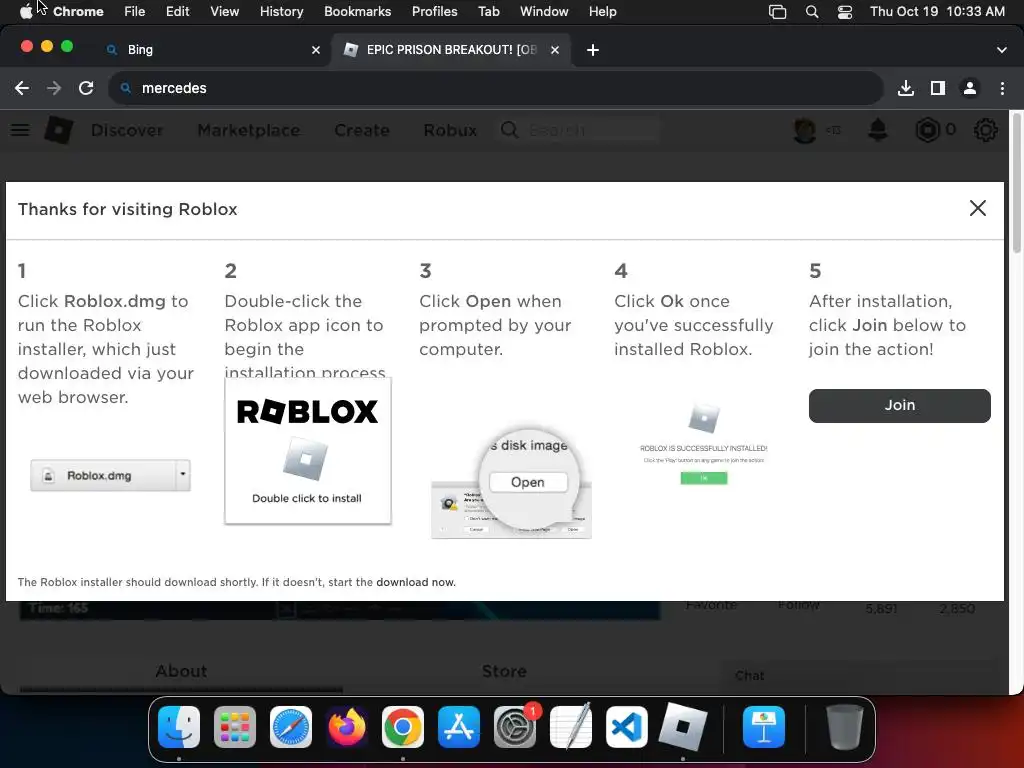Screen dimensions: 1024x768
Task: Click the download now link
Action: 415,582
